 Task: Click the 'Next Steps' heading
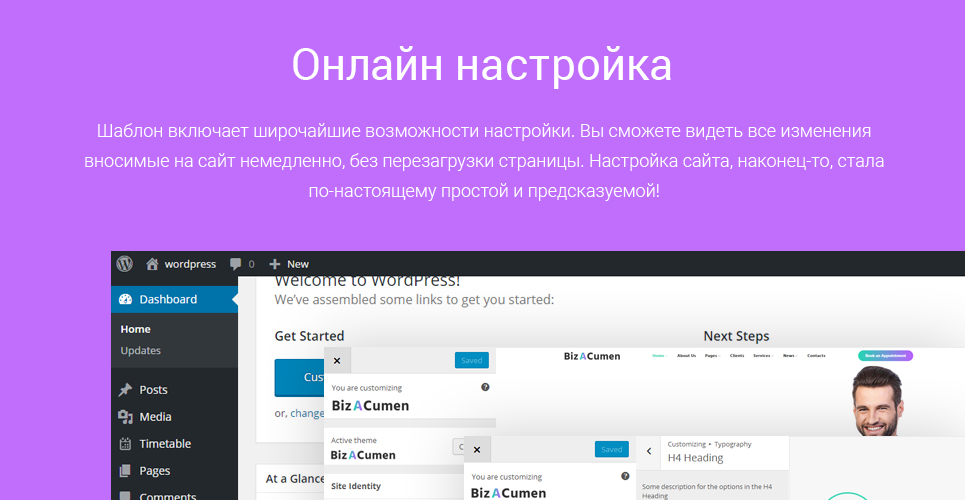pyautogui.click(x=736, y=336)
